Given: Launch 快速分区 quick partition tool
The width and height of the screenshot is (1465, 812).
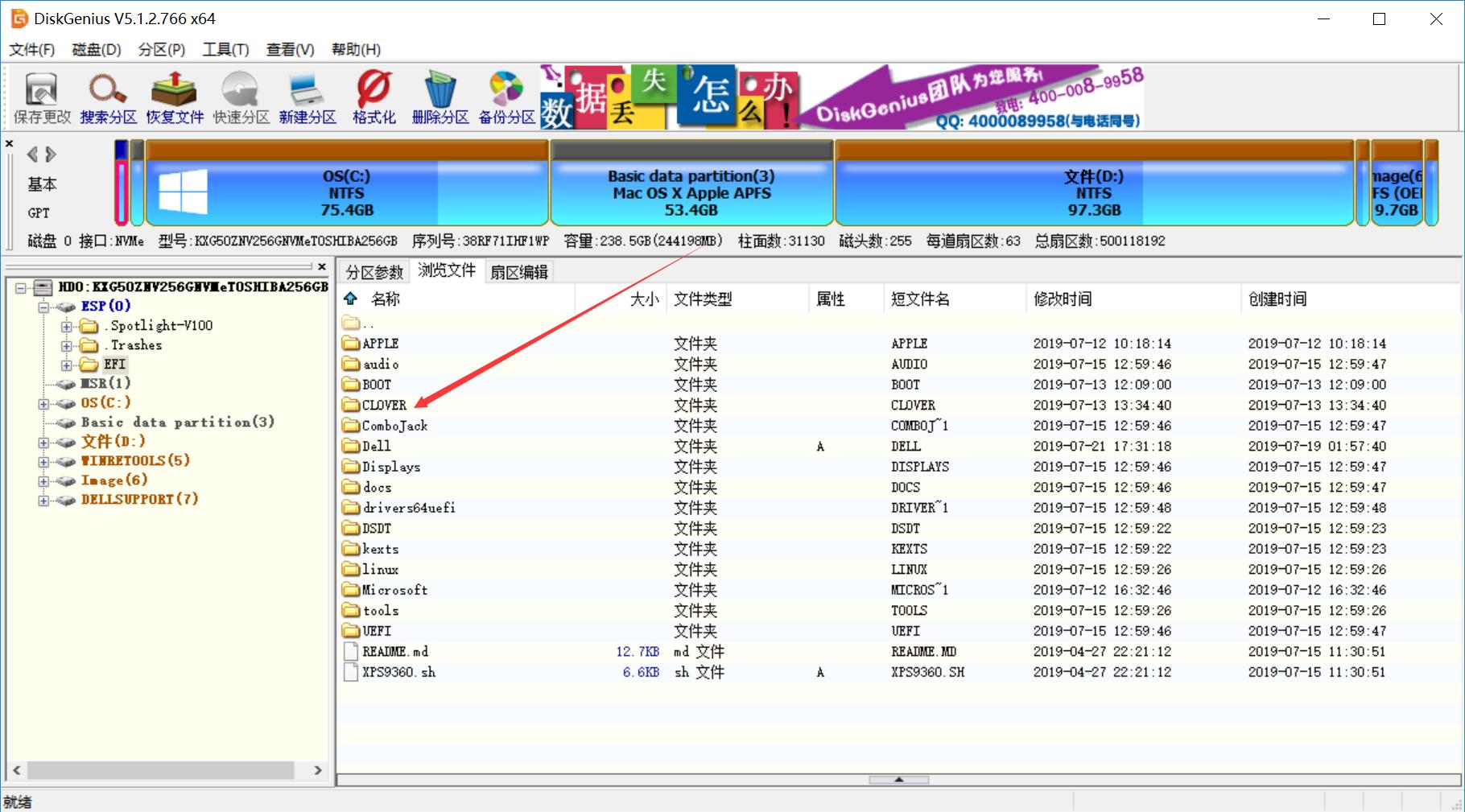Looking at the screenshot, I should tap(239, 95).
